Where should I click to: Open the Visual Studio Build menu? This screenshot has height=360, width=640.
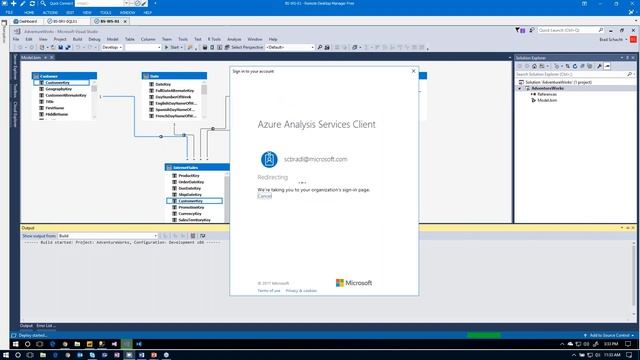coord(78,39)
